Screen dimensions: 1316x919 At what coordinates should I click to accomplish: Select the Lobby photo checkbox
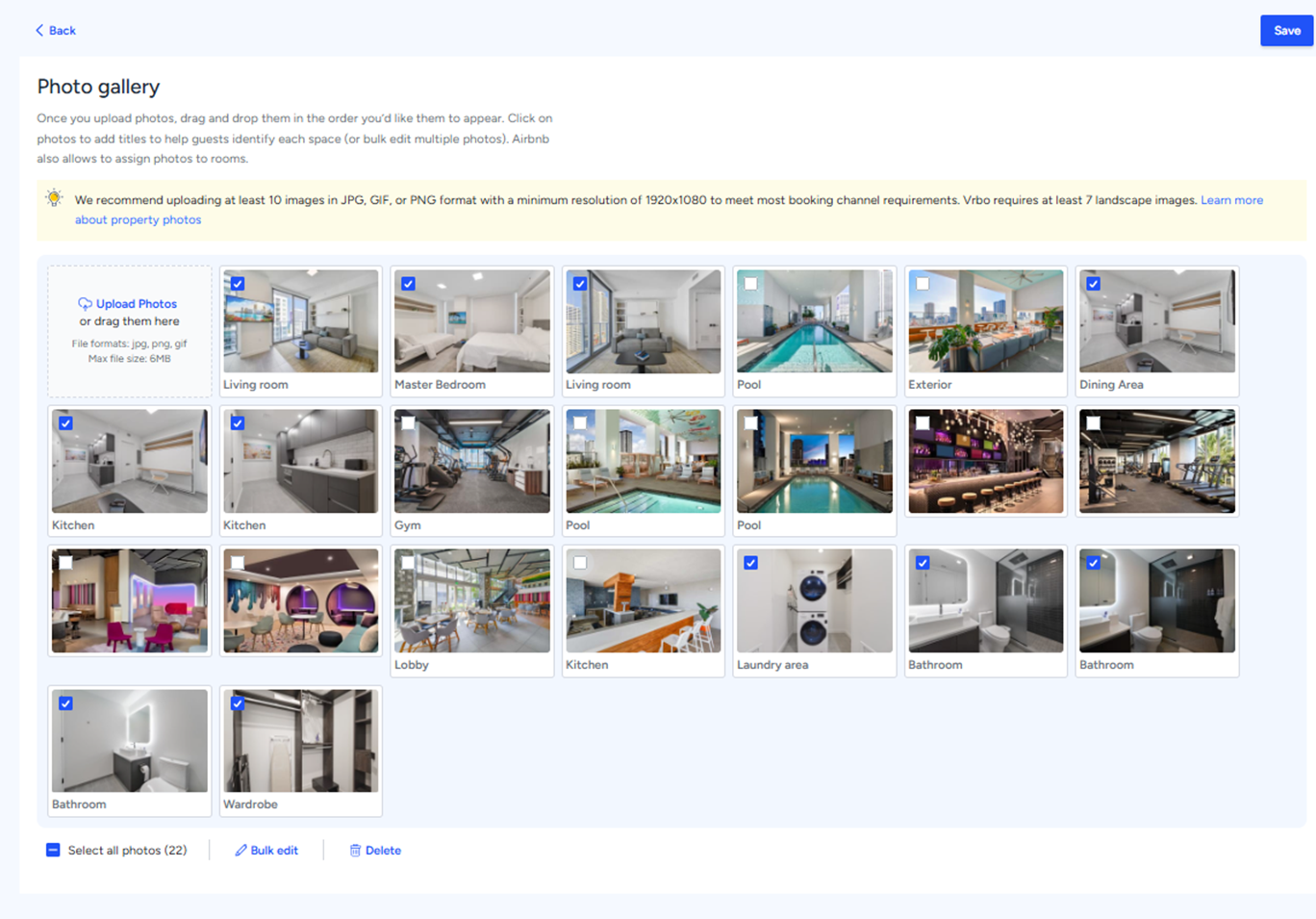click(408, 563)
